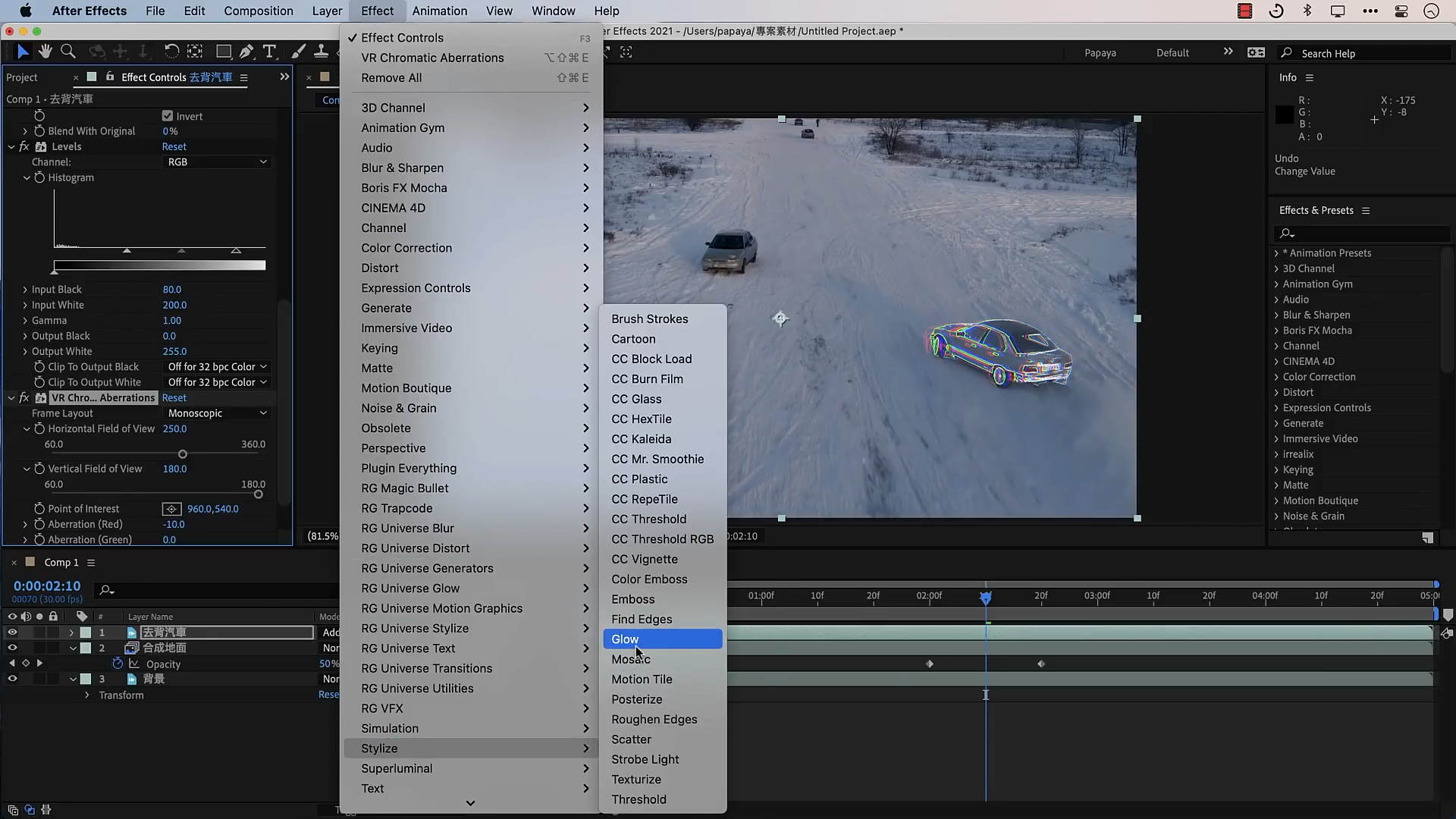
Task: Click the Search Help field
Action: (1365, 53)
